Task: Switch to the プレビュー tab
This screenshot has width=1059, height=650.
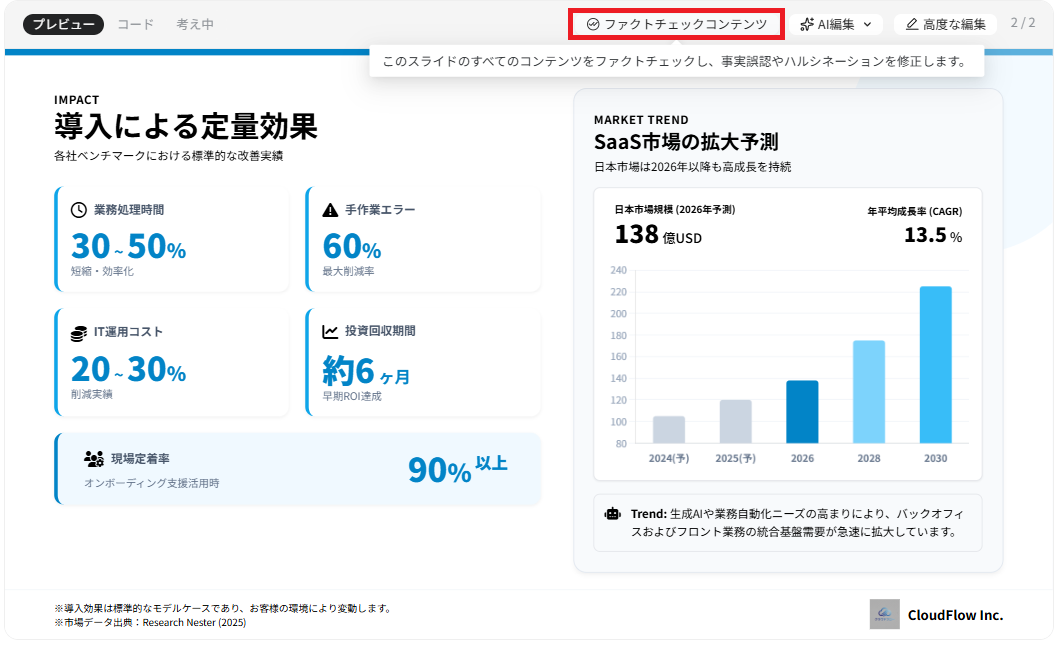Action: [63, 24]
